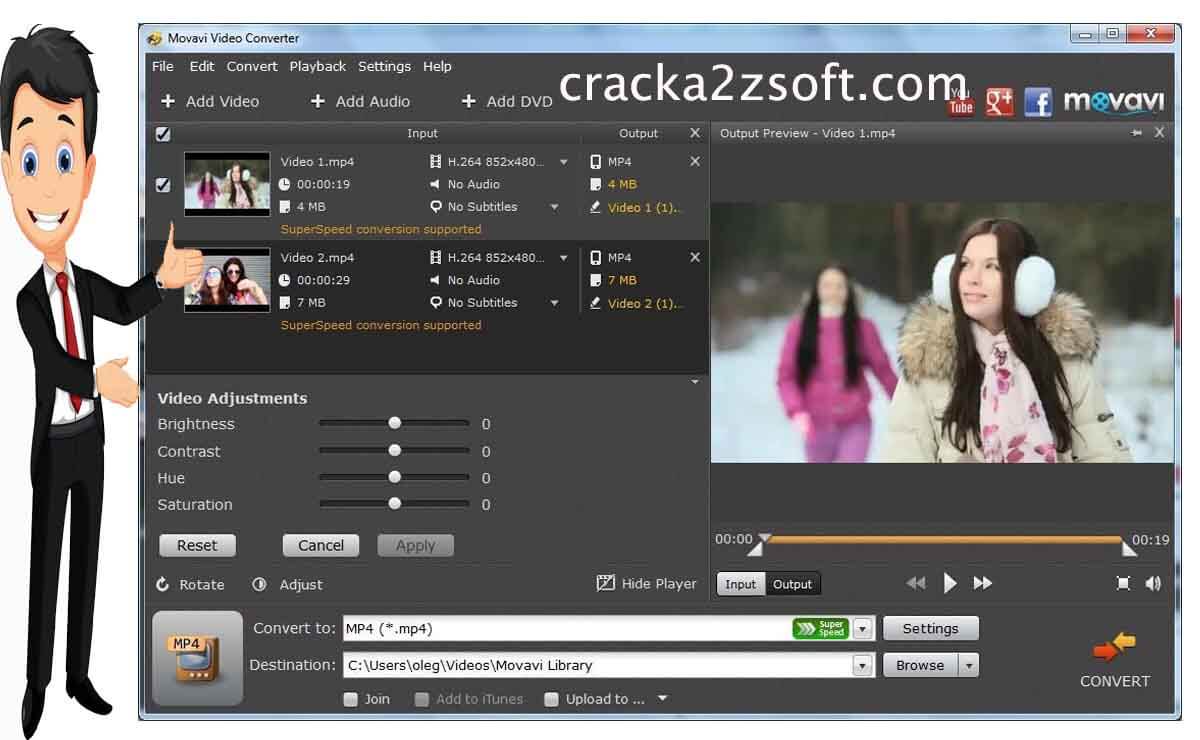Click the Brightness slider handle
The height and width of the screenshot is (740, 1200).
point(394,423)
